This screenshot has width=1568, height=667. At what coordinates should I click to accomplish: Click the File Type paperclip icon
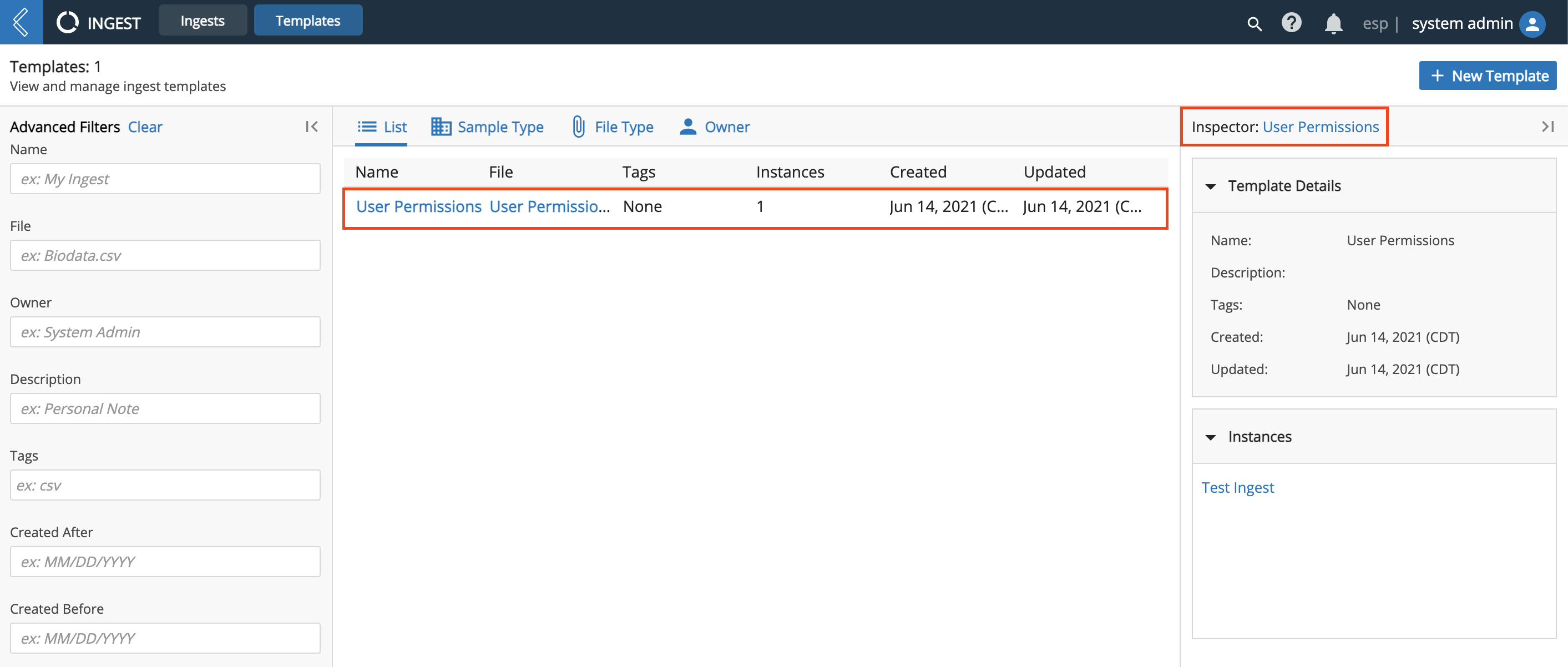click(578, 127)
